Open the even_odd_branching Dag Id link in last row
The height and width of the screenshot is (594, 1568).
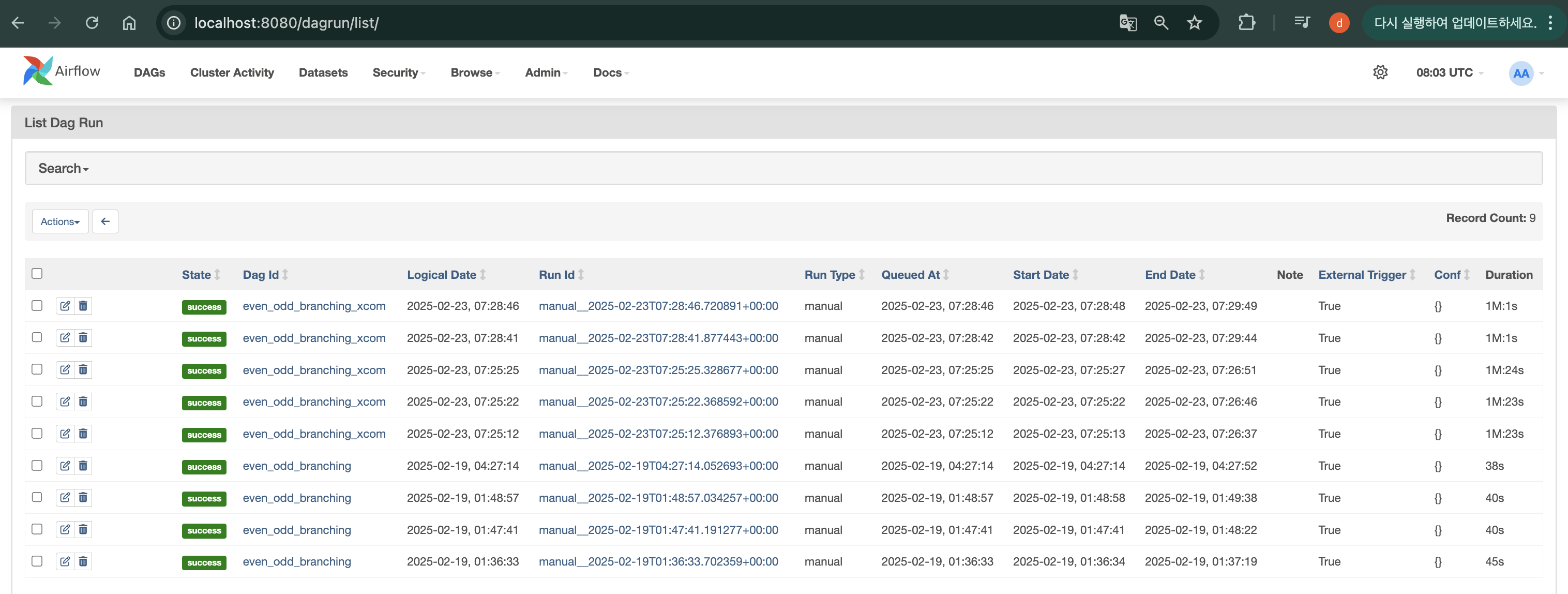[296, 562]
